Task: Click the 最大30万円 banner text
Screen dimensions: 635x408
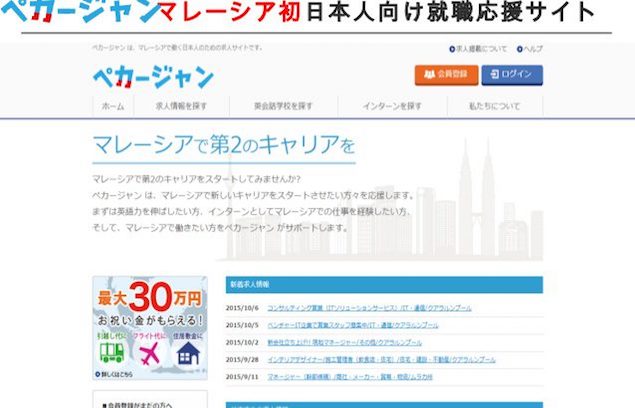Action: pyautogui.click(x=149, y=298)
